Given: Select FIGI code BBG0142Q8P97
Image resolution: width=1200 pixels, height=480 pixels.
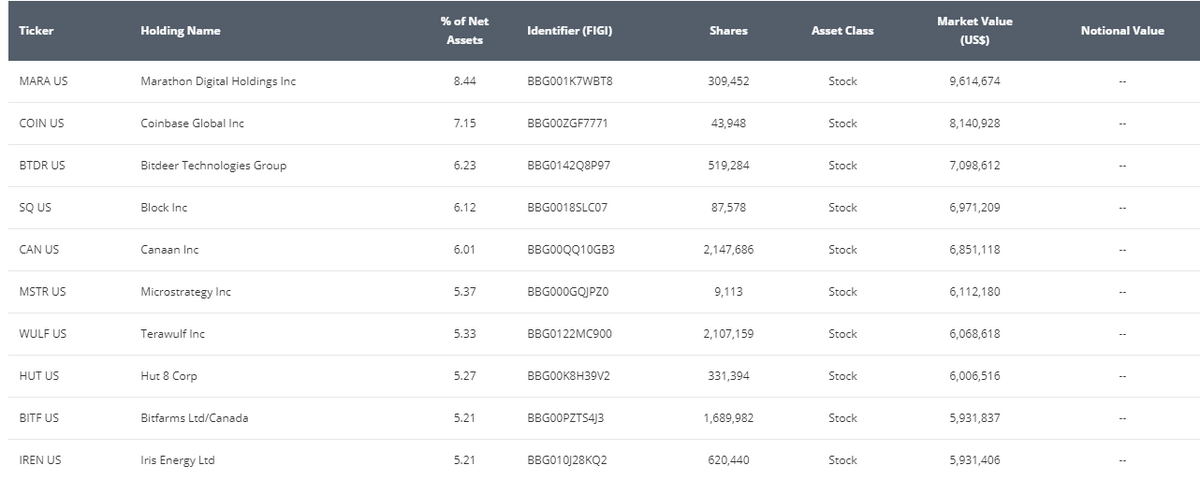Looking at the screenshot, I should [x=568, y=166].
